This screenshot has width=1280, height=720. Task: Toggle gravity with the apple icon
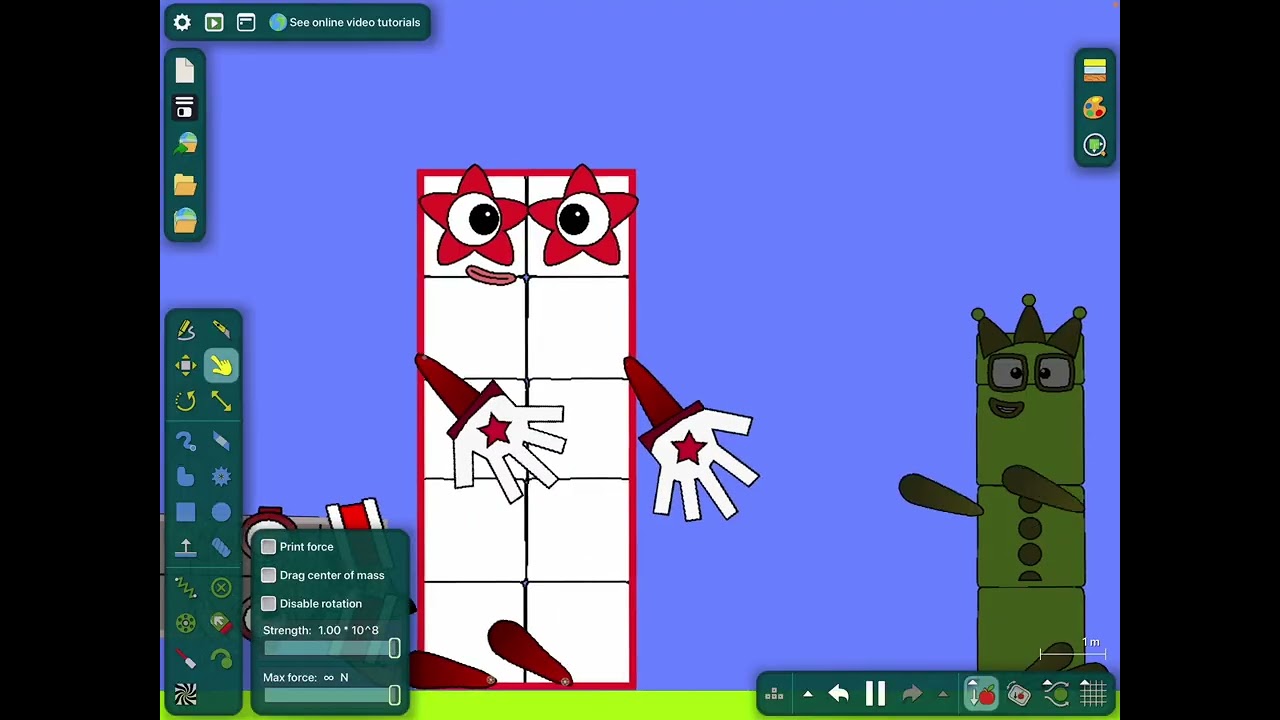(980, 693)
